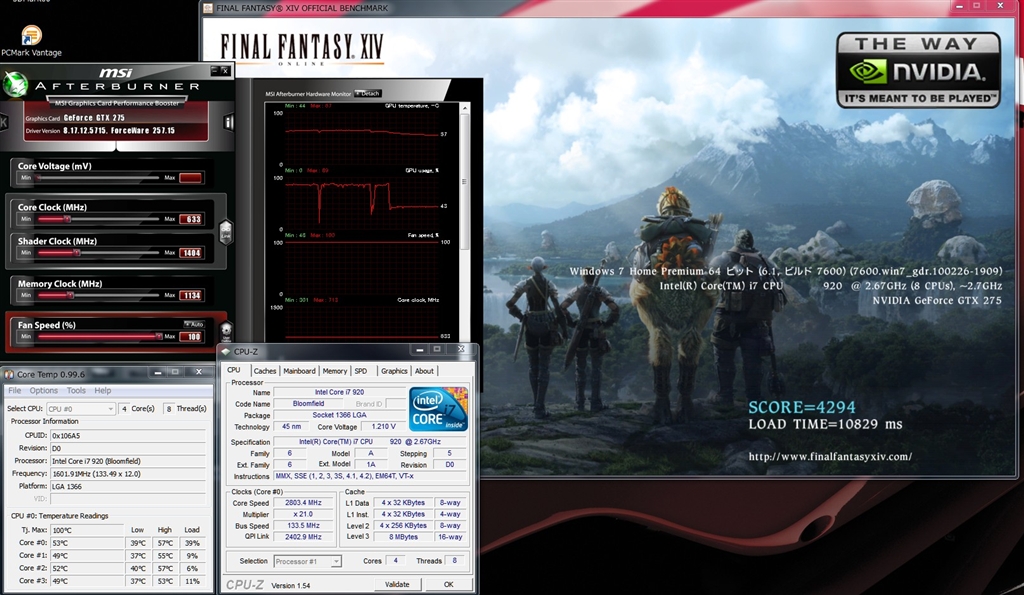Toggle the core/shader clock link button

(x=226, y=231)
